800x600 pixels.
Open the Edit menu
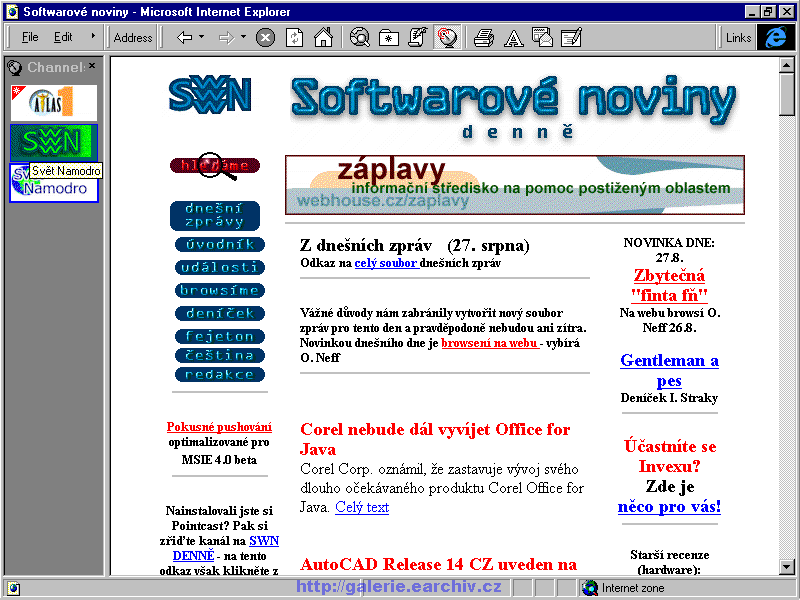tap(63, 37)
